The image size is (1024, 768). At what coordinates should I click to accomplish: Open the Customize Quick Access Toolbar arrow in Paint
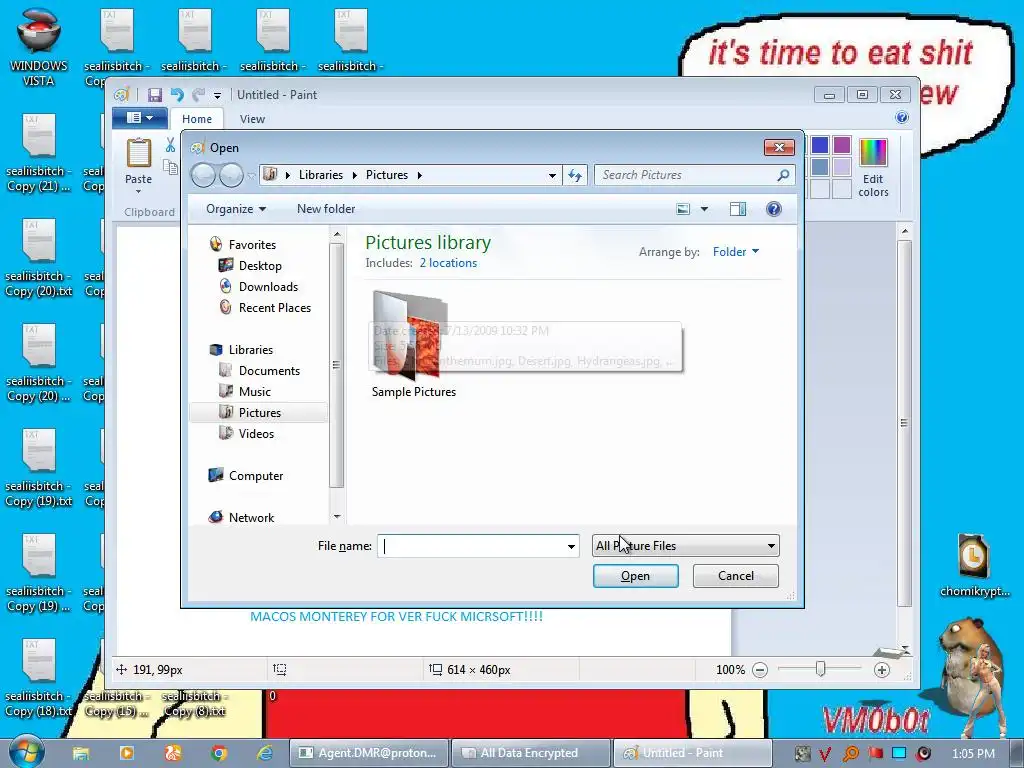tap(217, 95)
